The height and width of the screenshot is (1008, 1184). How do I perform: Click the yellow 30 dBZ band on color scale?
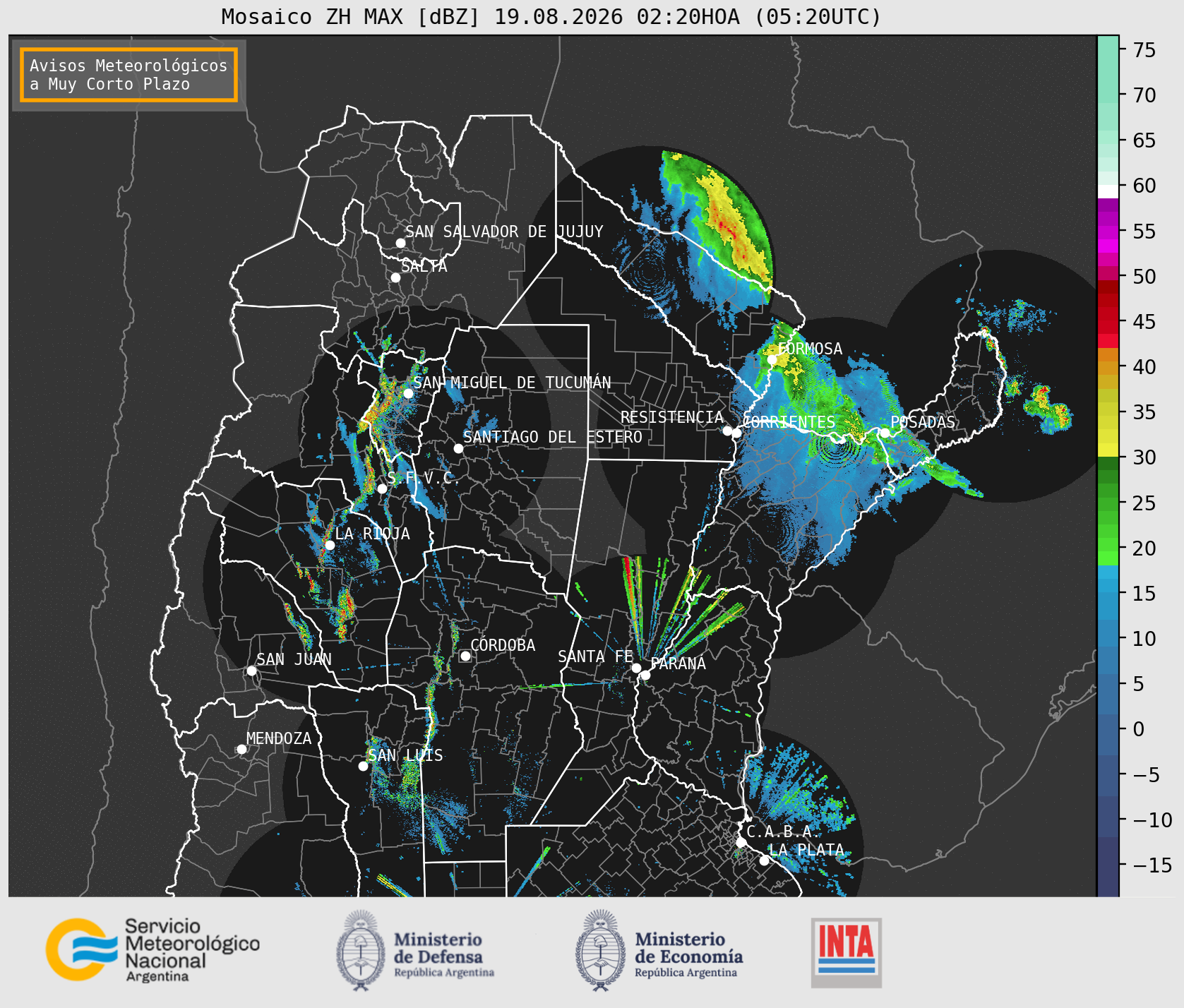point(1108,450)
